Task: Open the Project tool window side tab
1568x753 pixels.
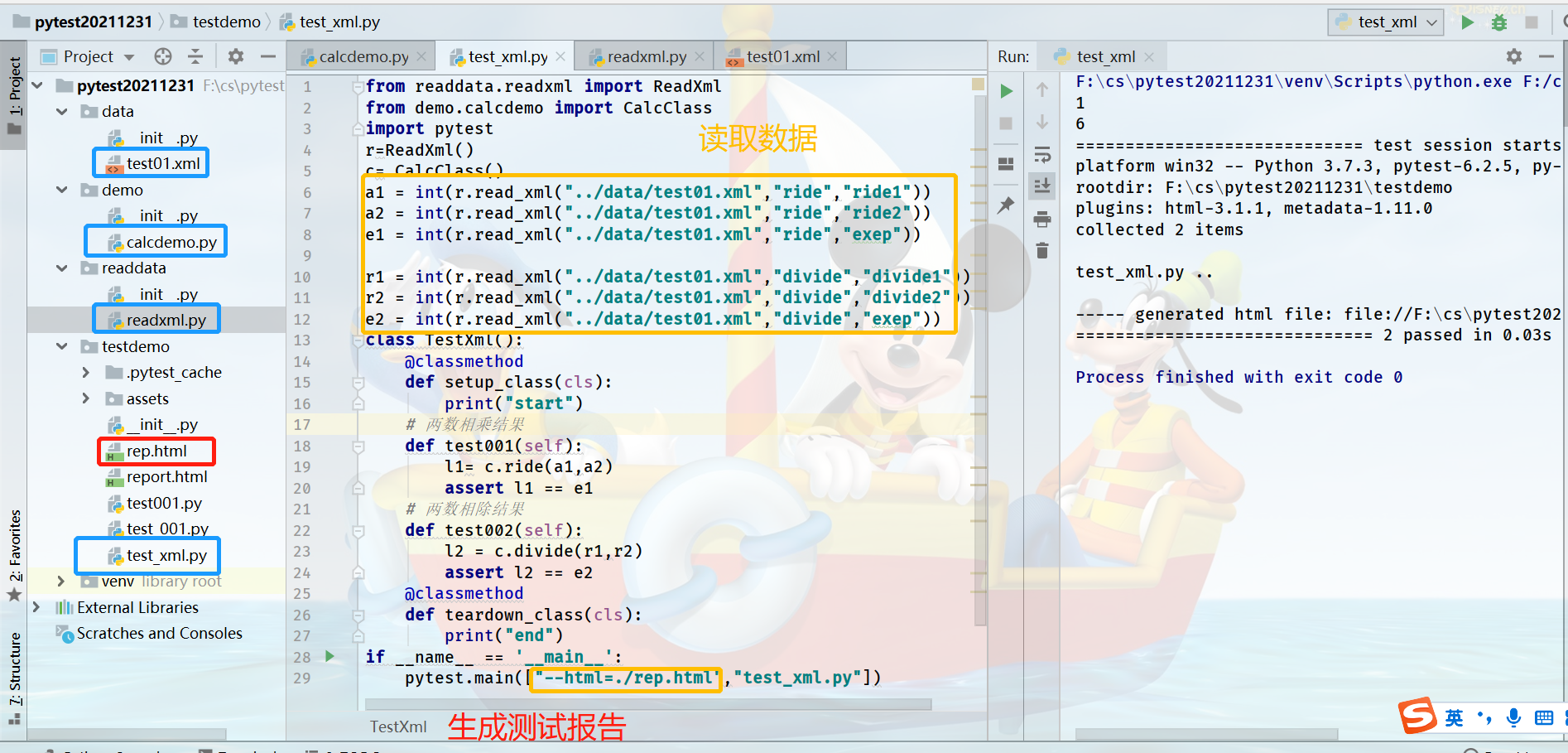Action: [14, 95]
